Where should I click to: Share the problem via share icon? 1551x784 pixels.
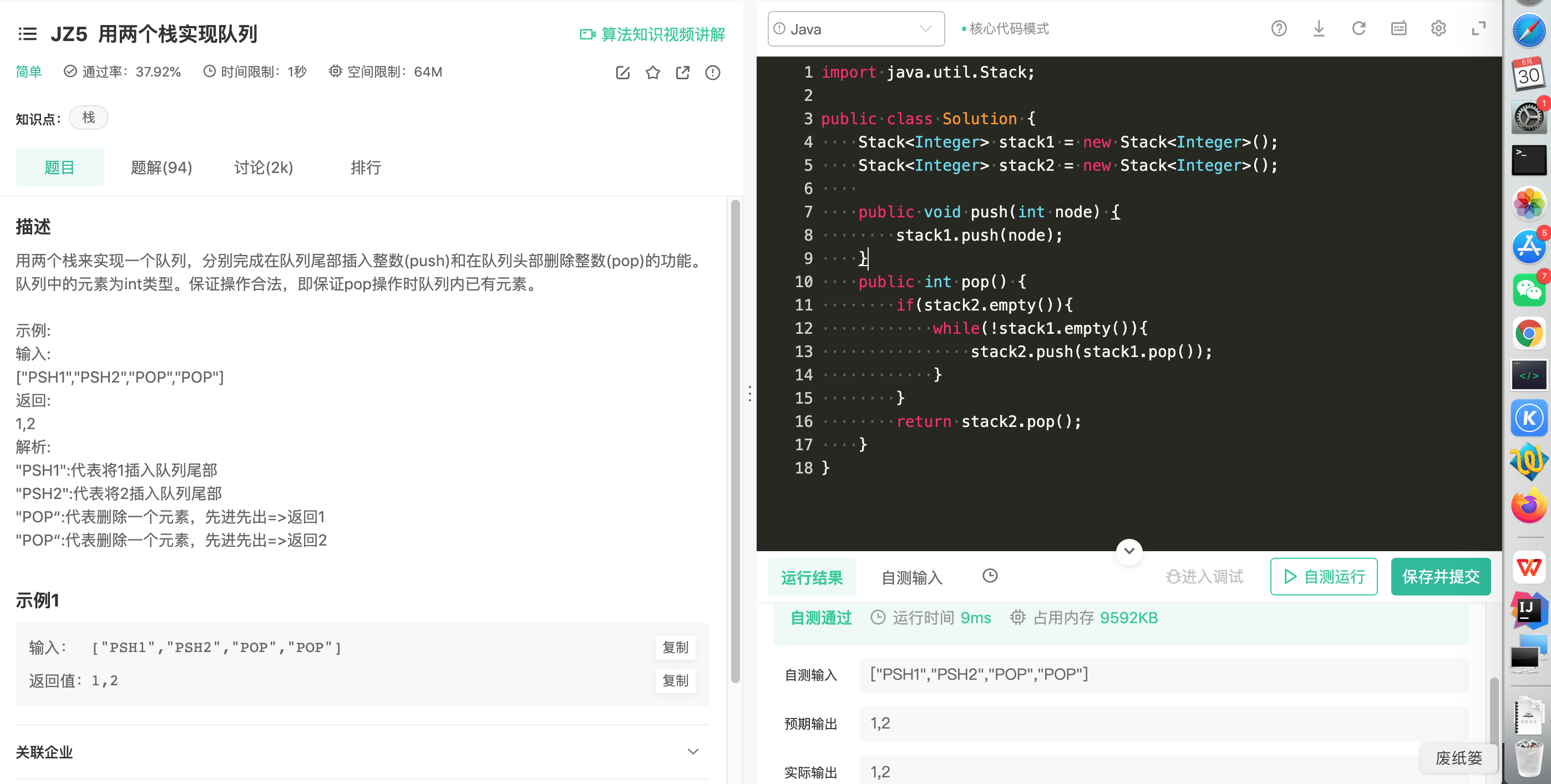pos(683,73)
